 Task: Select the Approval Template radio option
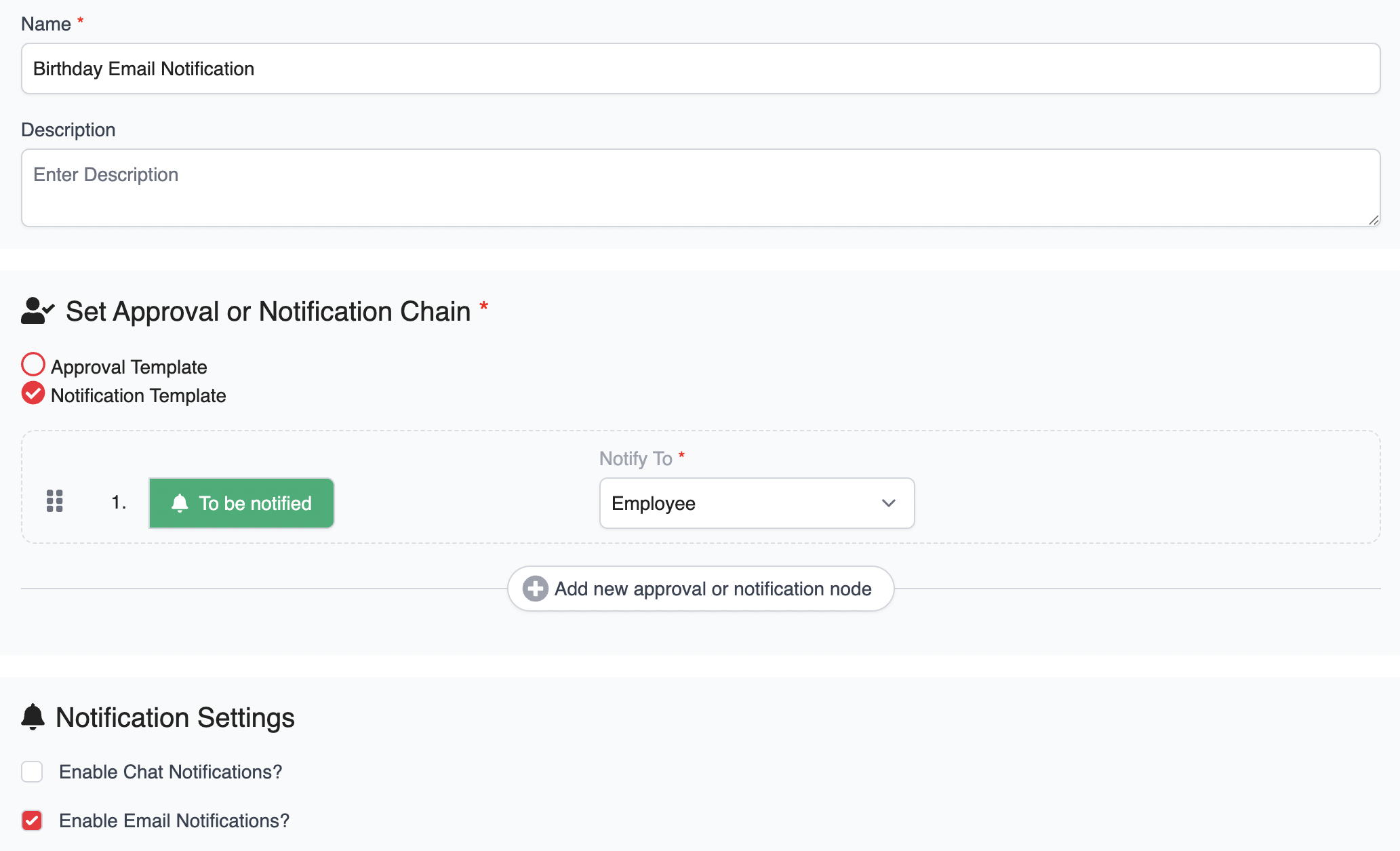click(x=33, y=365)
